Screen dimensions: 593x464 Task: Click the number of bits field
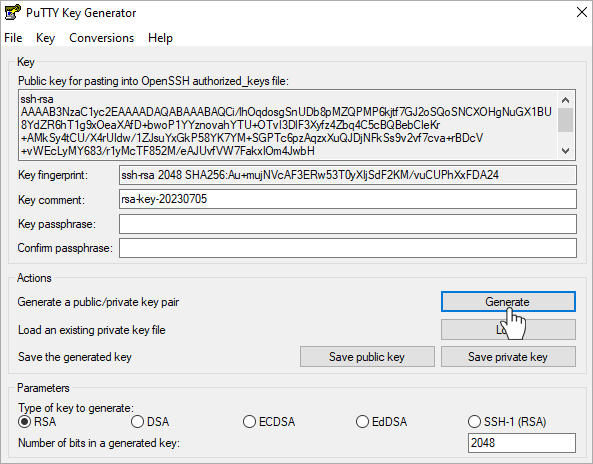(x=522, y=443)
